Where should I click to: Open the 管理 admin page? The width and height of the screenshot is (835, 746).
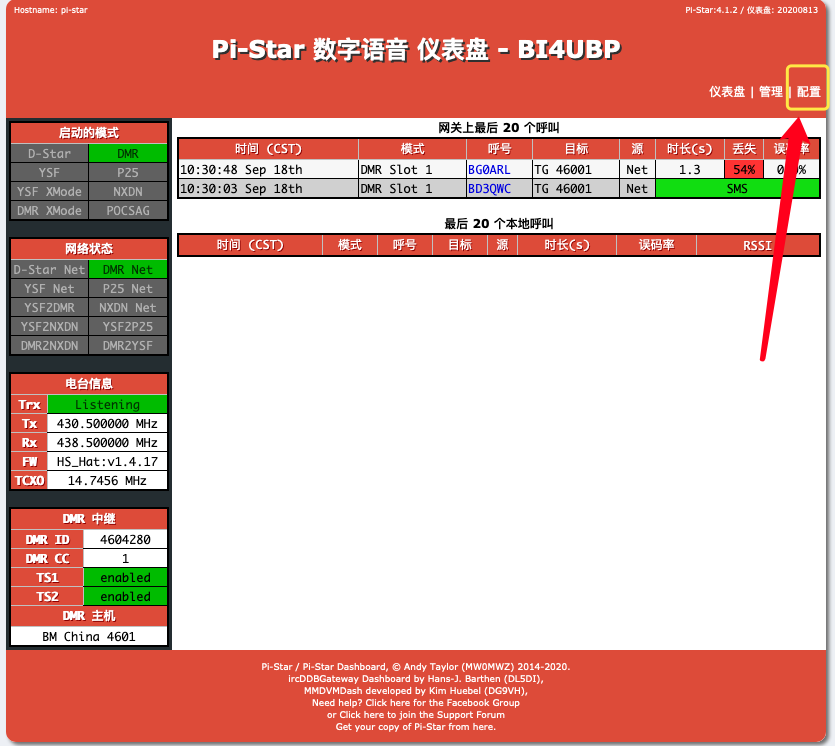click(771, 92)
